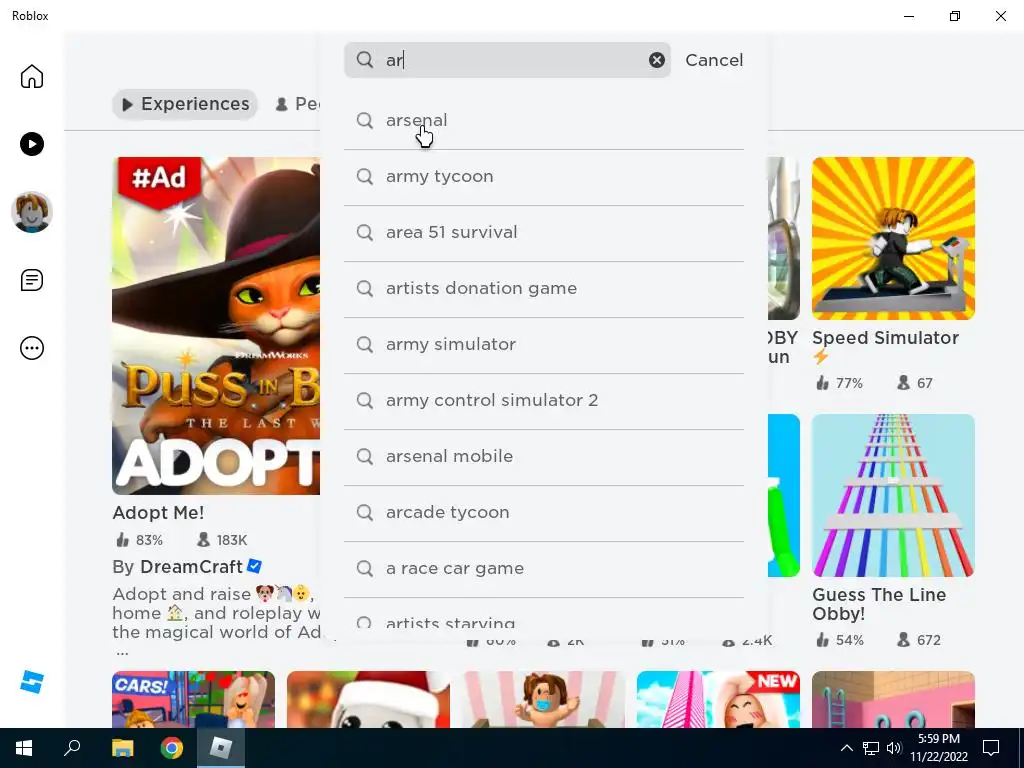The width and height of the screenshot is (1024, 768).
Task: Choose the 'arsenal mobile' suggestion
Action: 543,457
